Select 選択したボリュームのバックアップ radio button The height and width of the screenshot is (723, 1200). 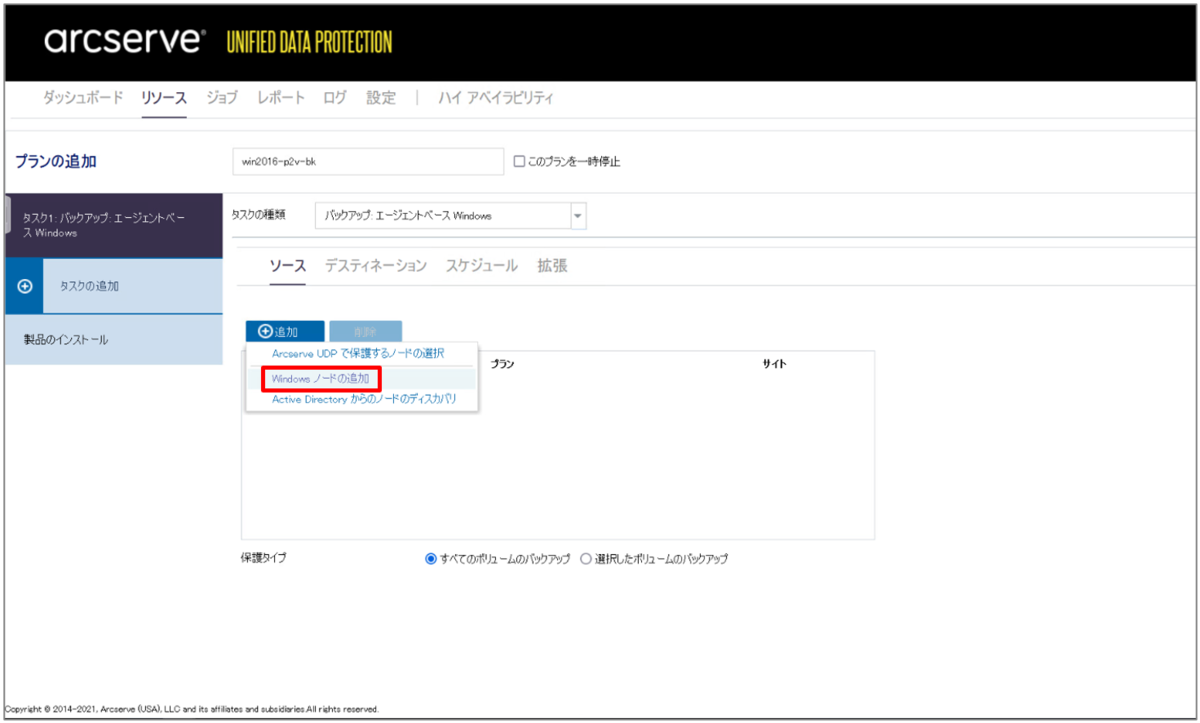586,559
